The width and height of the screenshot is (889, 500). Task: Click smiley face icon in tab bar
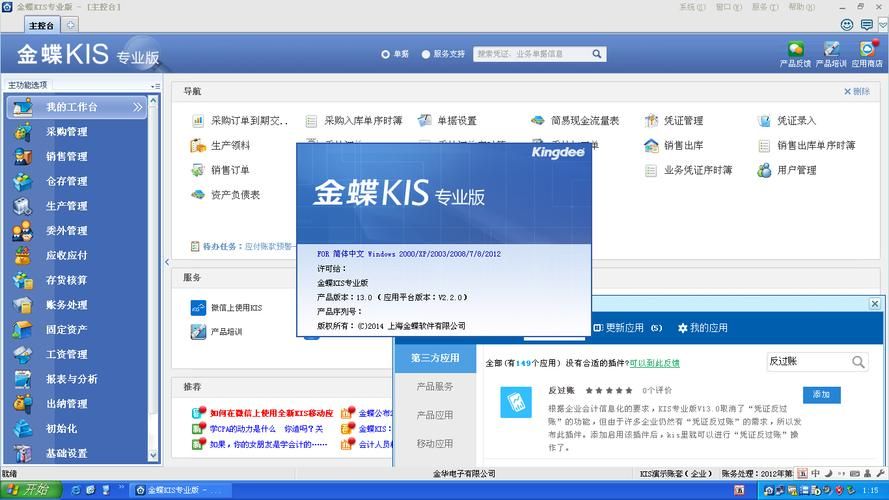[846, 24]
